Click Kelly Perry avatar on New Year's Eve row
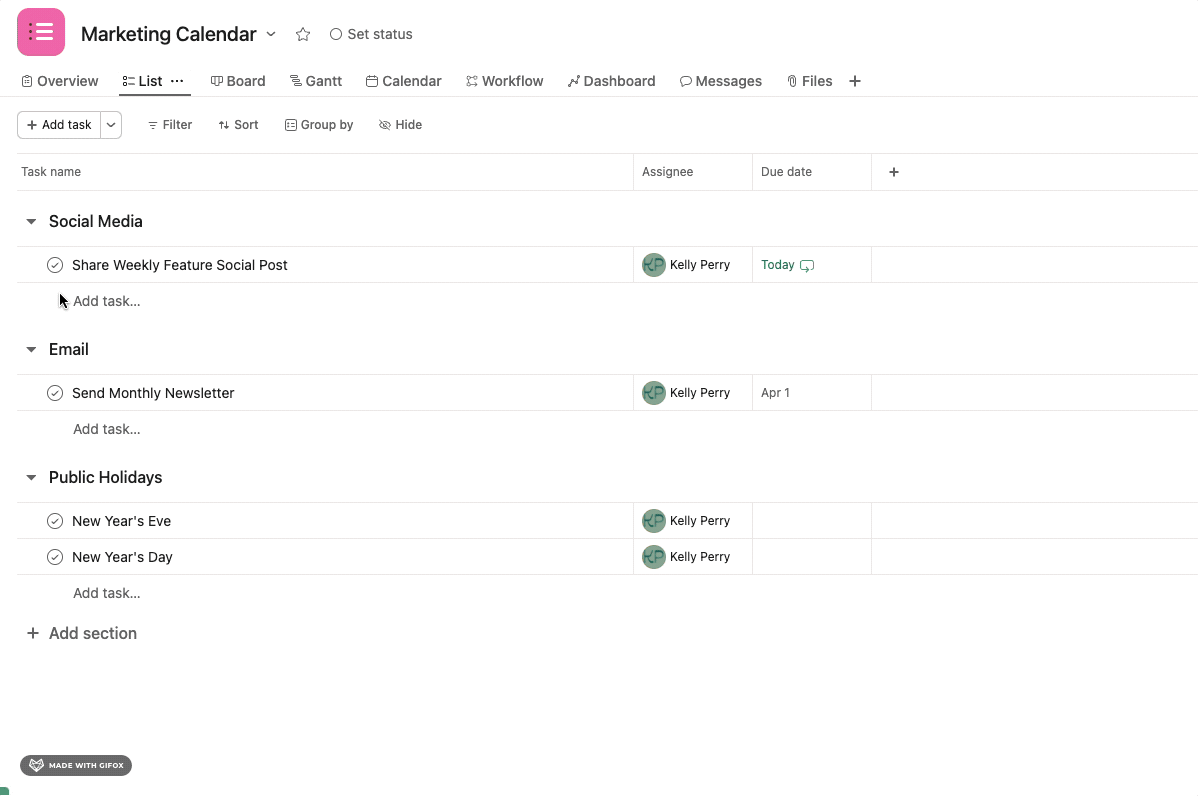This screenshot has height=796, width=1198. [x=654, y=521]
